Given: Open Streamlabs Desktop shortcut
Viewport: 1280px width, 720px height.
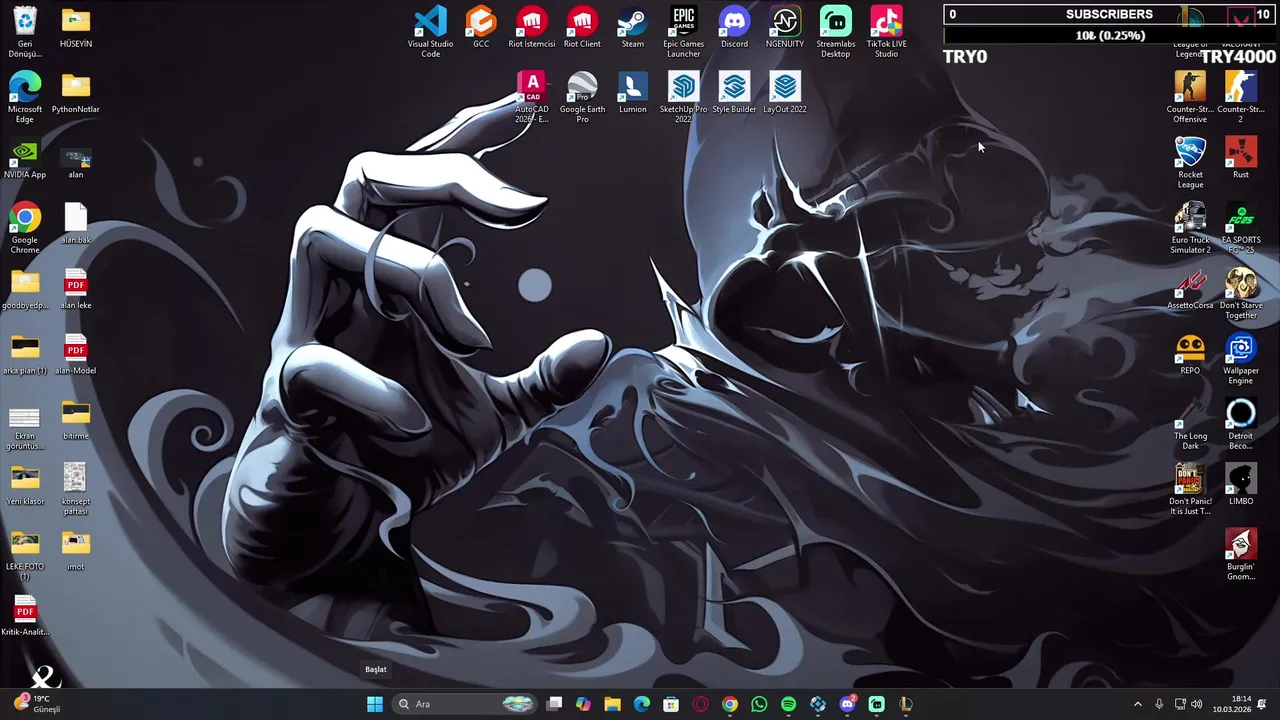Looking at the screenshot, I should pyautogui.click(x=835, y=31).
